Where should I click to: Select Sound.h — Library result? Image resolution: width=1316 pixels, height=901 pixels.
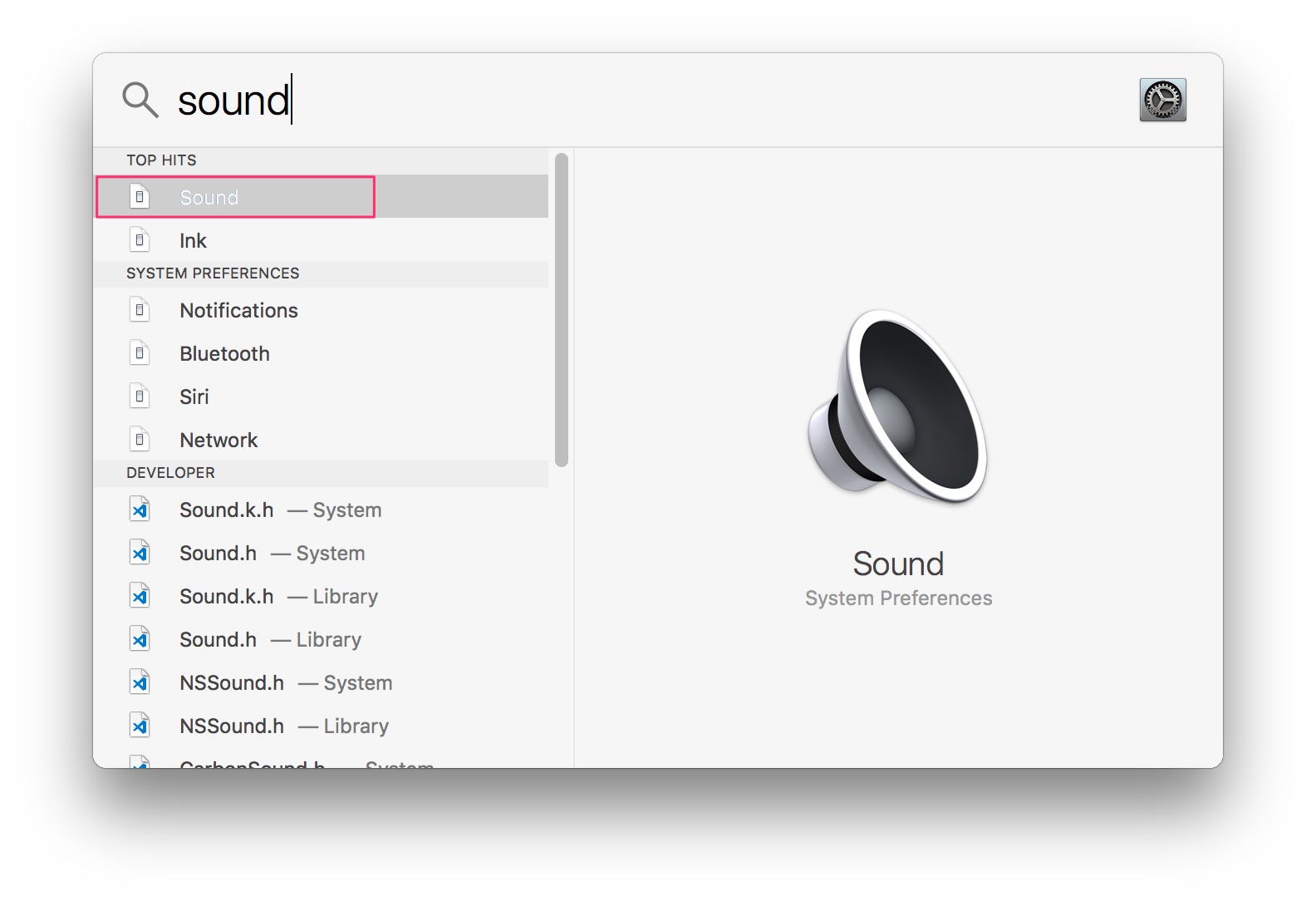pyautogui.click(x=321, y=639)
